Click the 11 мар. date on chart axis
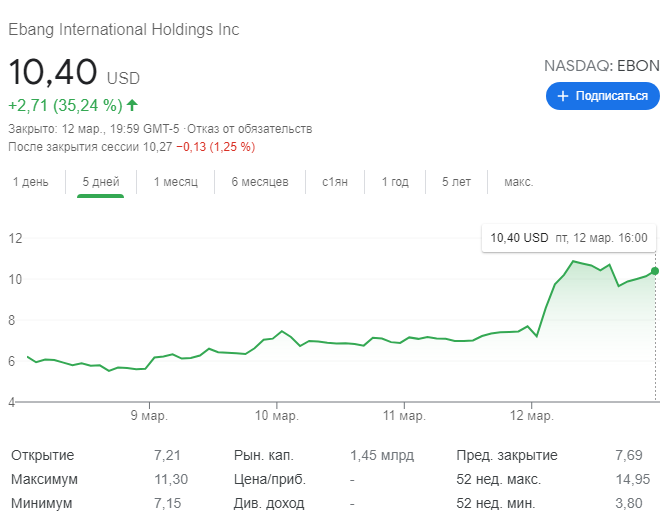The image size is (669, 522). (403, 415)
